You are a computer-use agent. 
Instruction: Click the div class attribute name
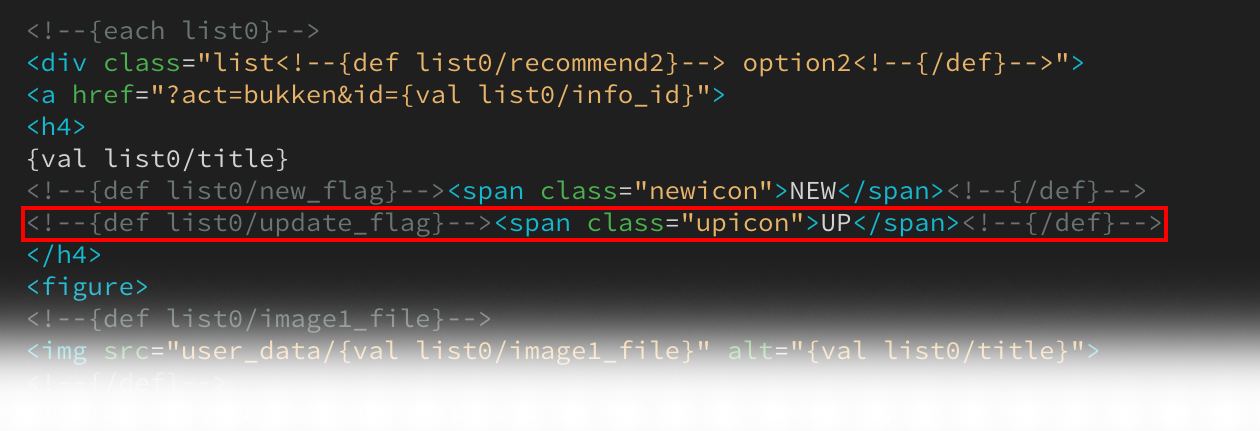[142, 64]
